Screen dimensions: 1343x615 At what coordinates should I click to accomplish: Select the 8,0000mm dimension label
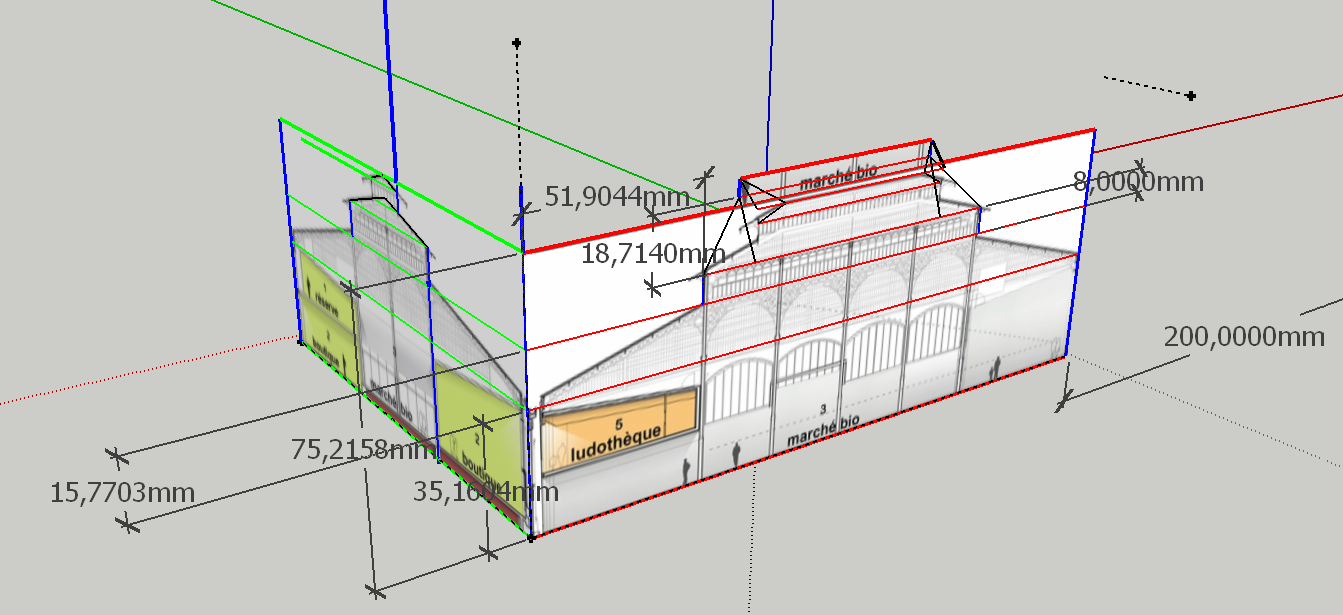click(1138, 182)
